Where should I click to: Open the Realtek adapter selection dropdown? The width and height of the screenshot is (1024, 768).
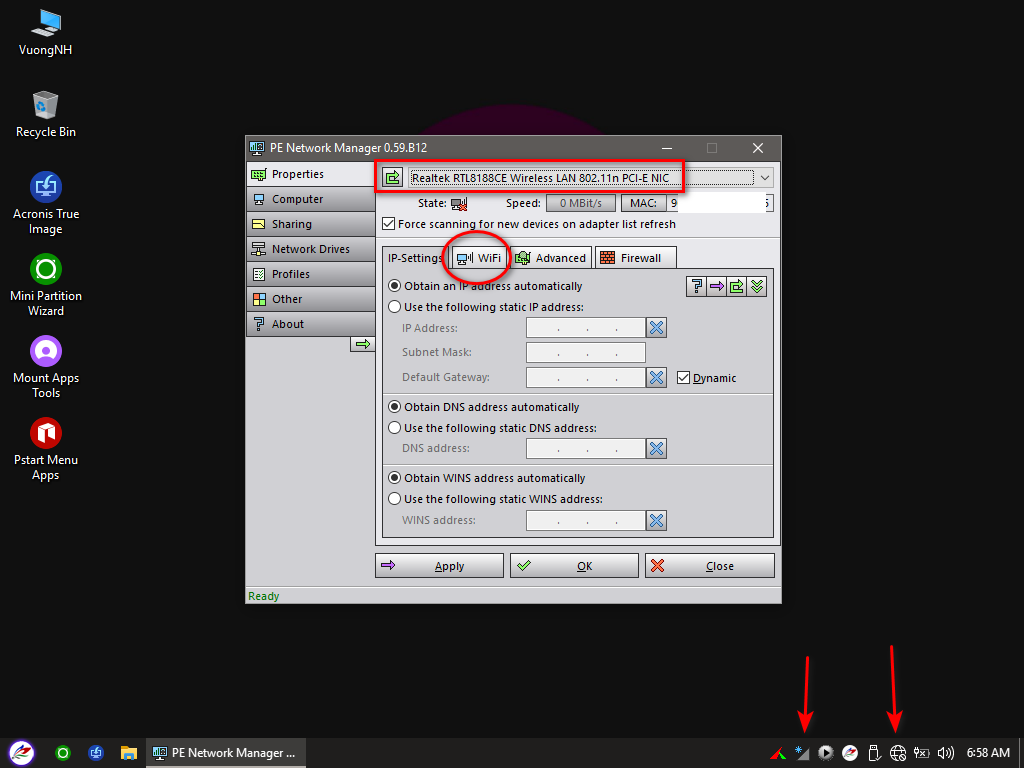(764, 178)
